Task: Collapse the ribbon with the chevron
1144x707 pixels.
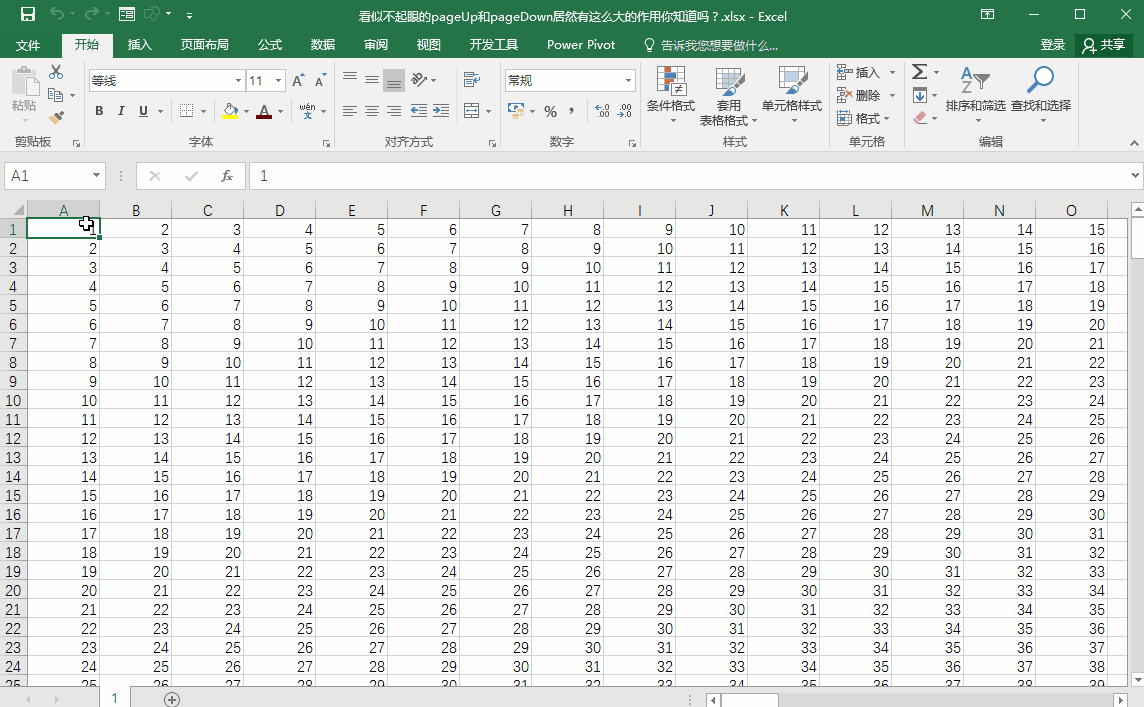Action: 1134,144
